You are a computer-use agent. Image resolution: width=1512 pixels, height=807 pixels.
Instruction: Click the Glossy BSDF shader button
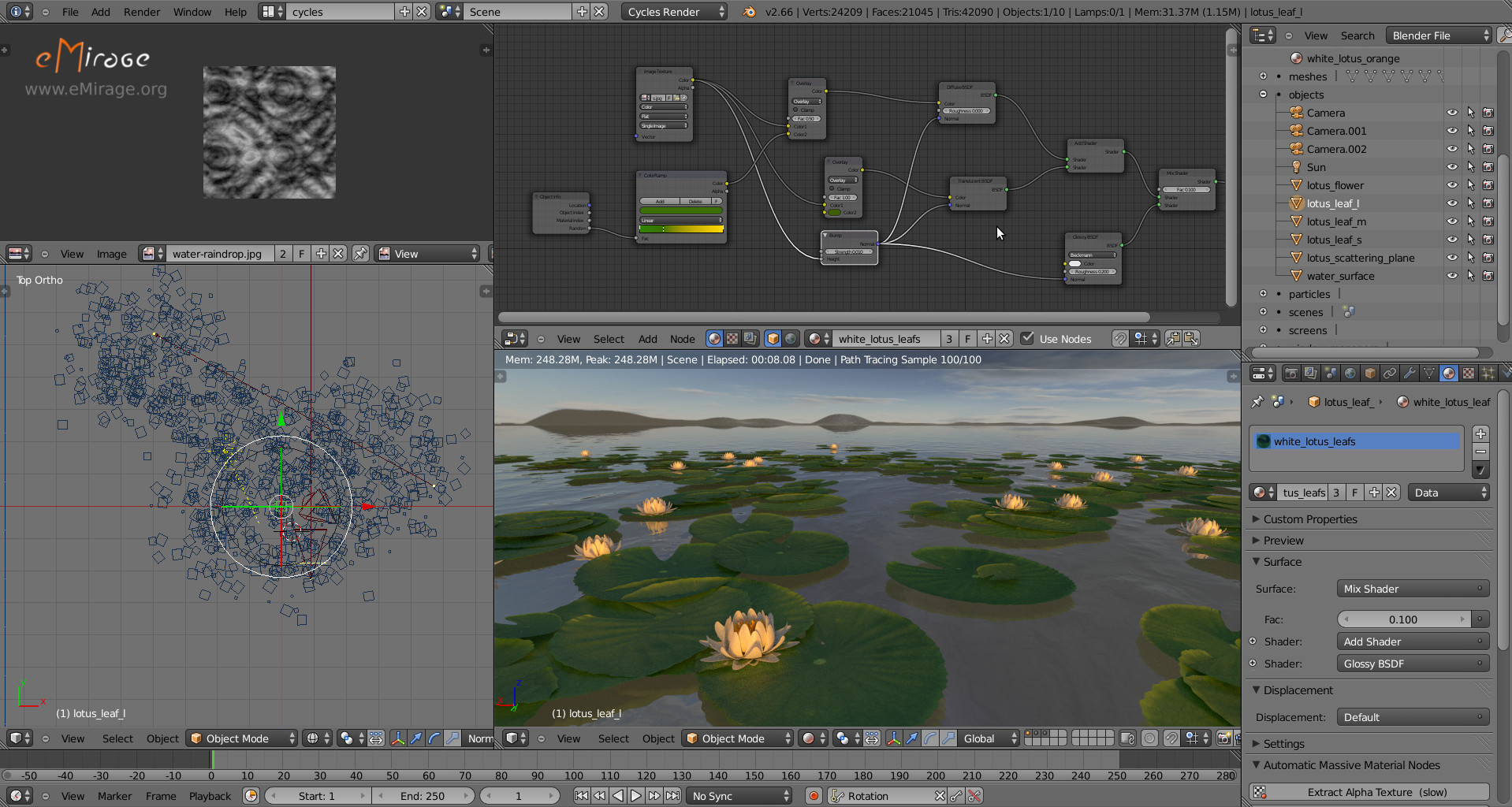[1413, 664]
